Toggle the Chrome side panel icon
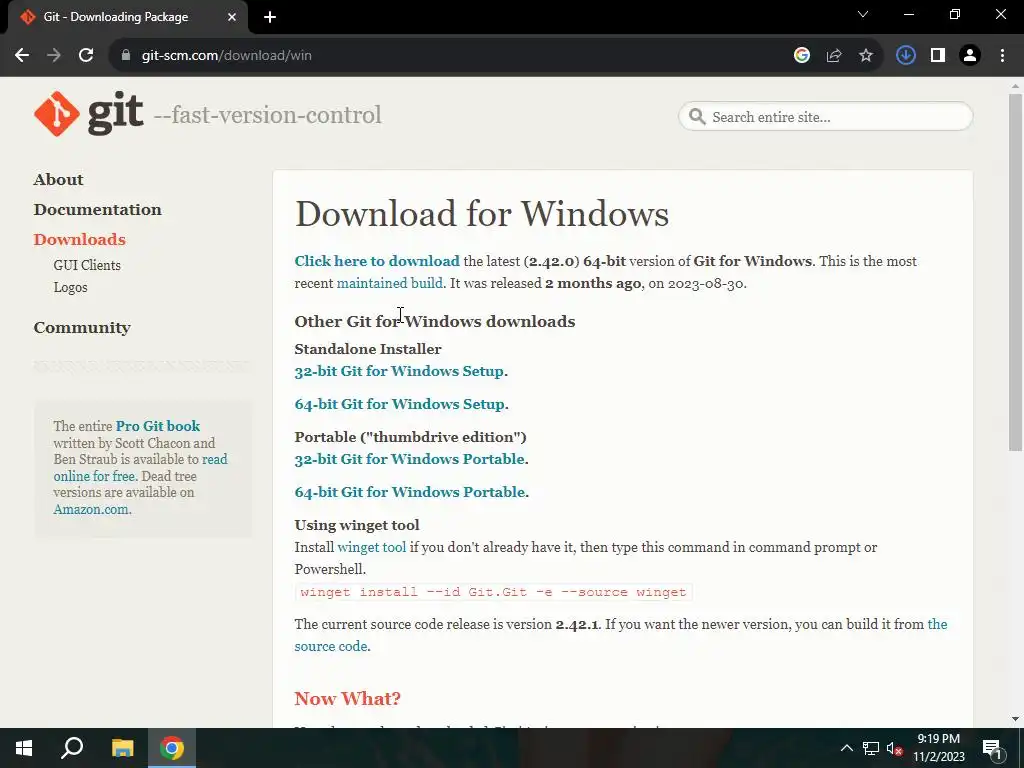Screen dimensions: 1024x768 pos(938,56)
